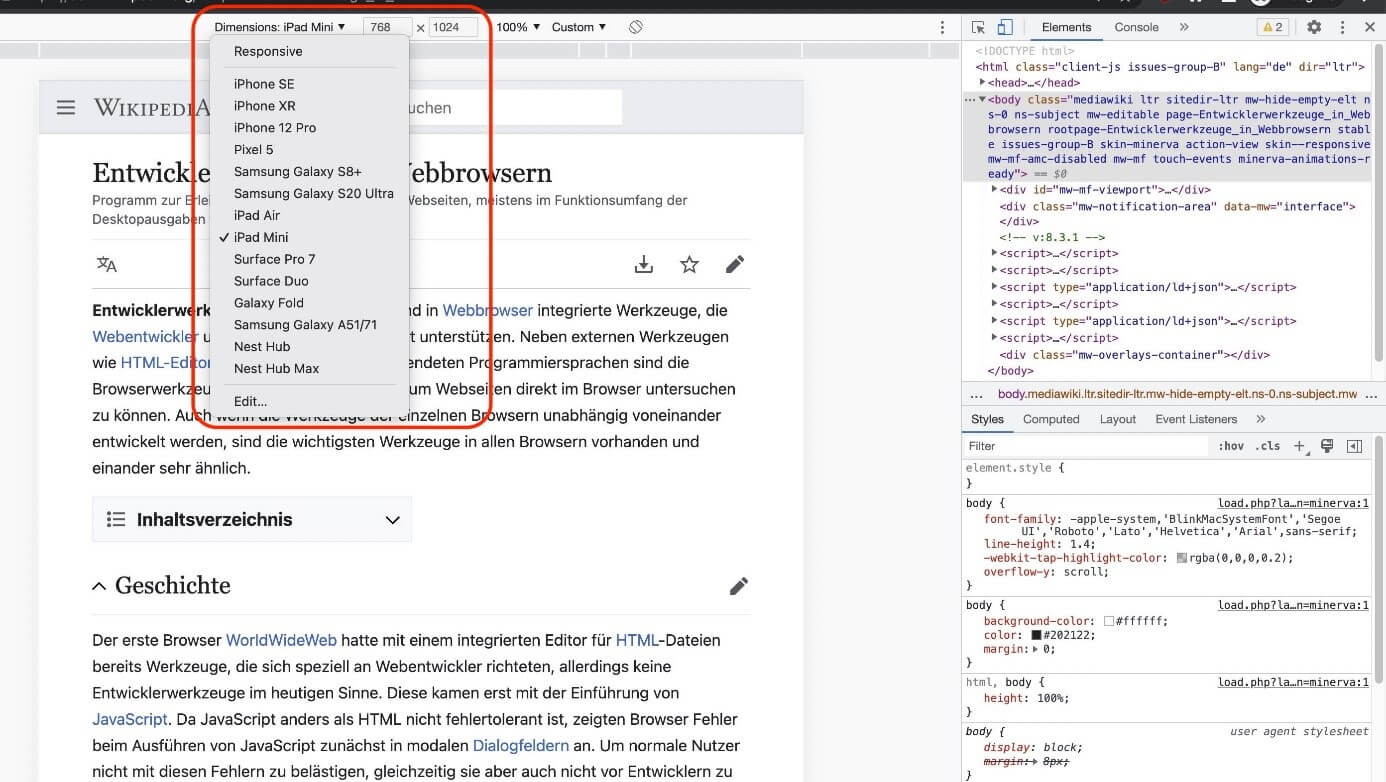Open the issues warning badge showing 2
This screenshot has width=1386, height=782.
1273,27
